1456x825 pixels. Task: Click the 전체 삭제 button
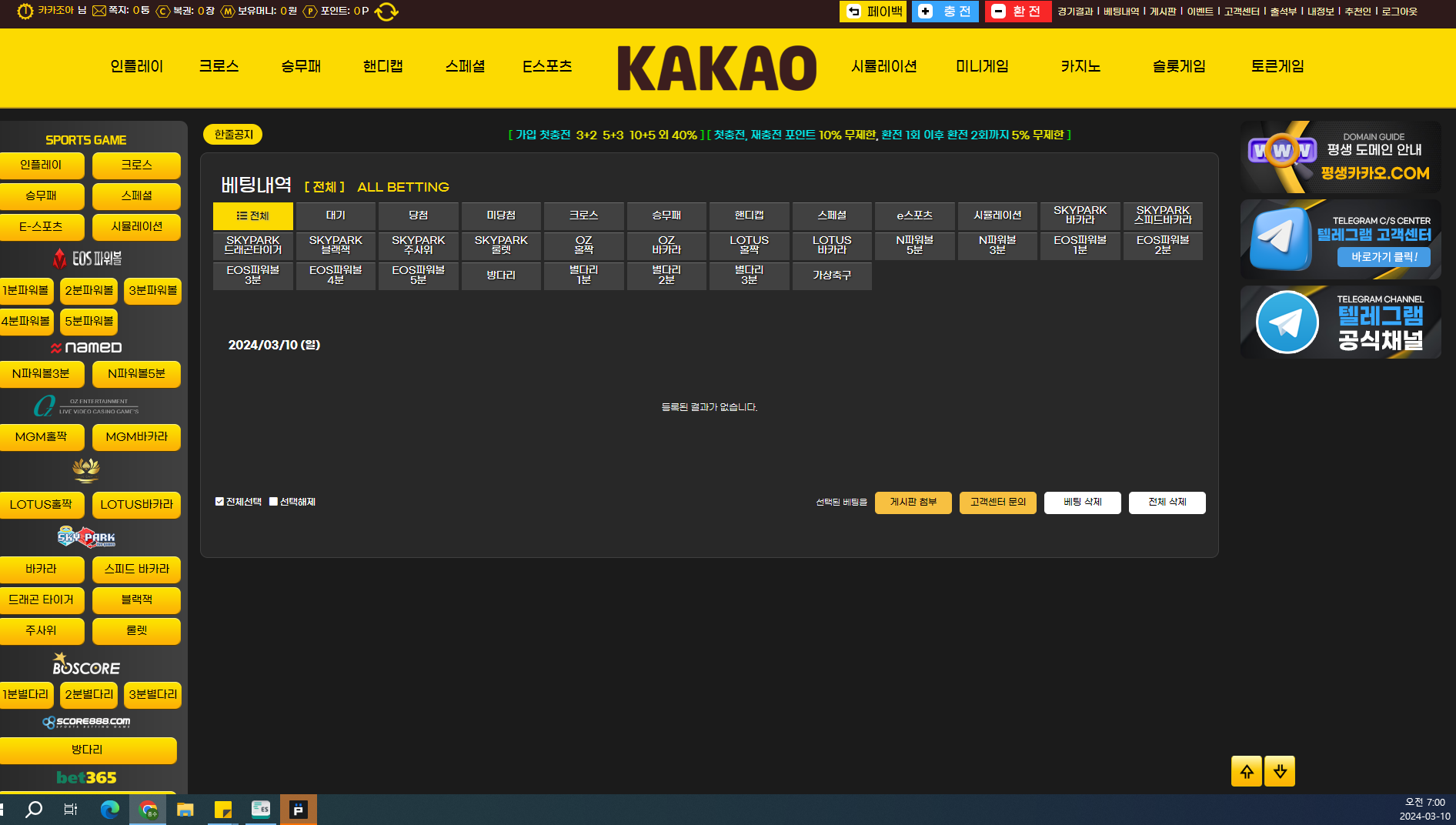[1167, 503]
